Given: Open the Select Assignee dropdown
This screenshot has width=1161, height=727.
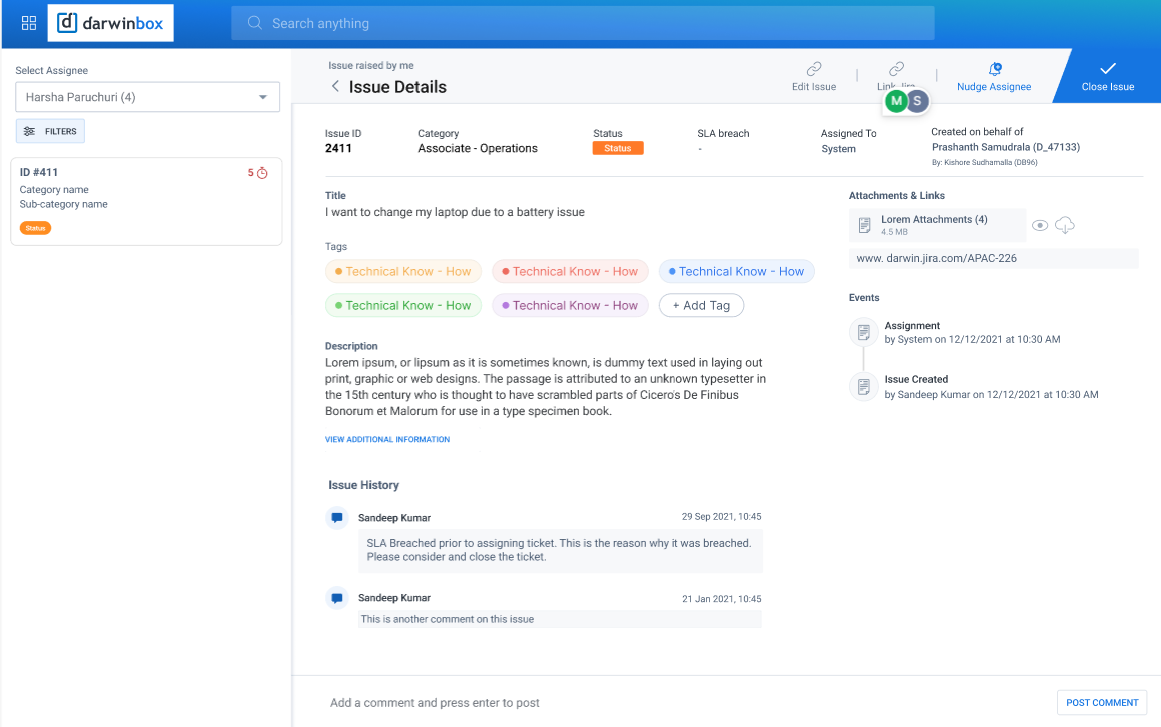Looking at the screenshot, I should tap(146, 97).
